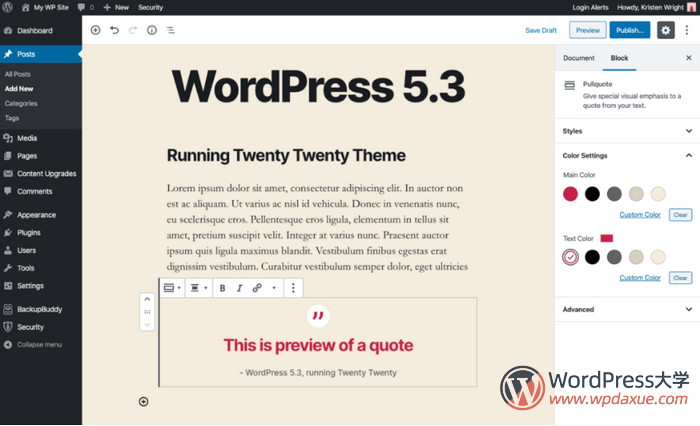Click Custom Color under Text Color

tap(640, 278)
